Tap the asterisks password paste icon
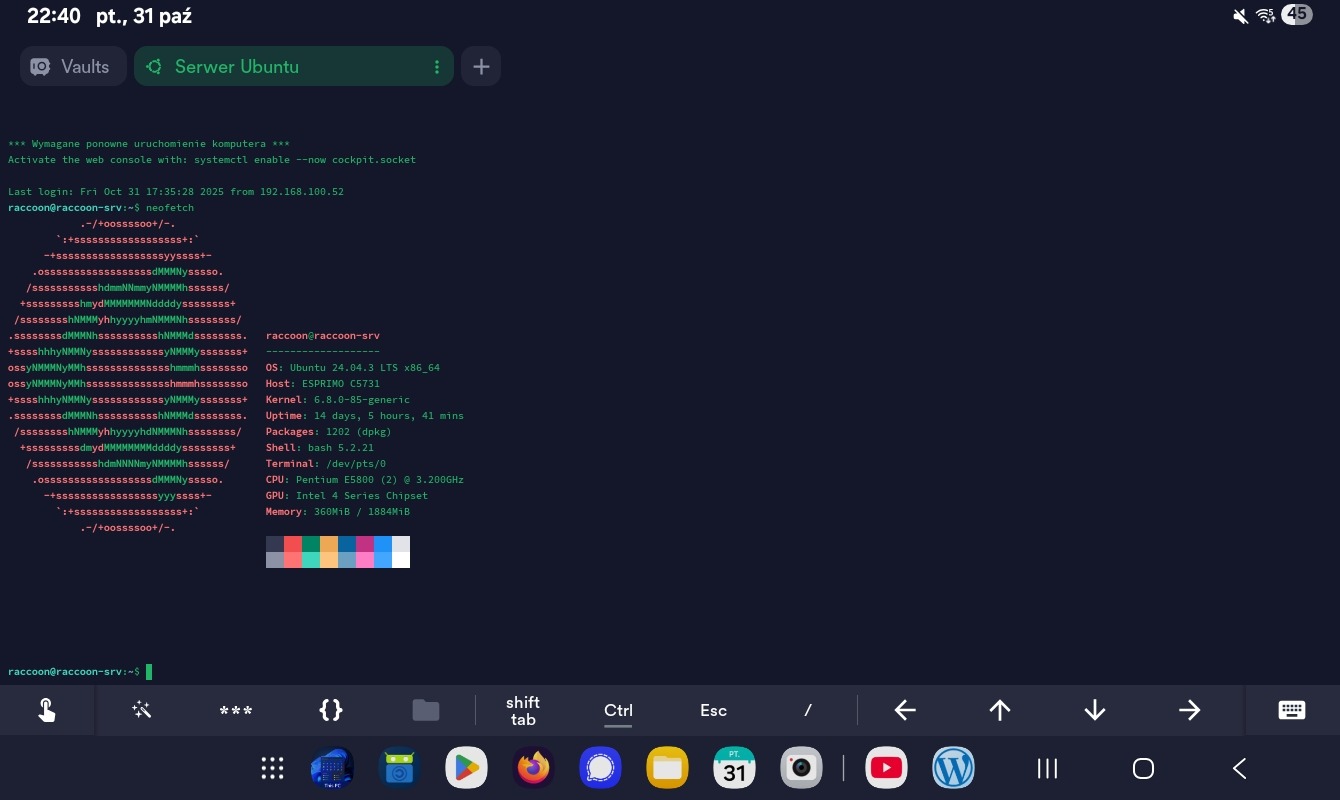 [236, 710]
